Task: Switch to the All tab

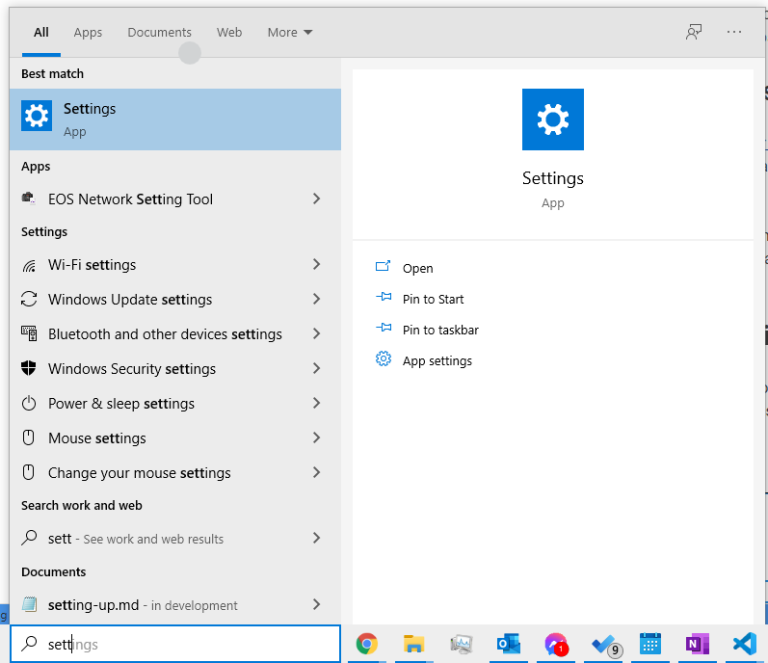Action: coord(41,32)
